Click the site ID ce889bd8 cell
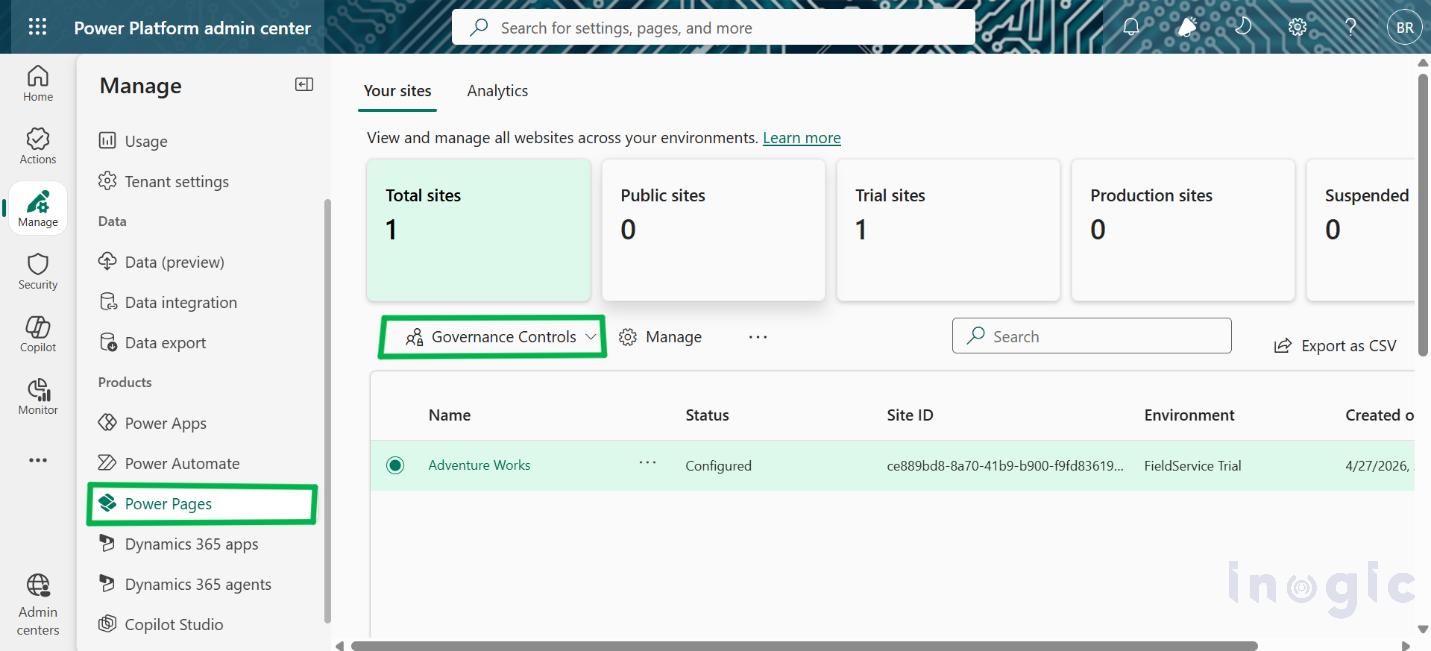1431x651 pixels. (1005, 466)
